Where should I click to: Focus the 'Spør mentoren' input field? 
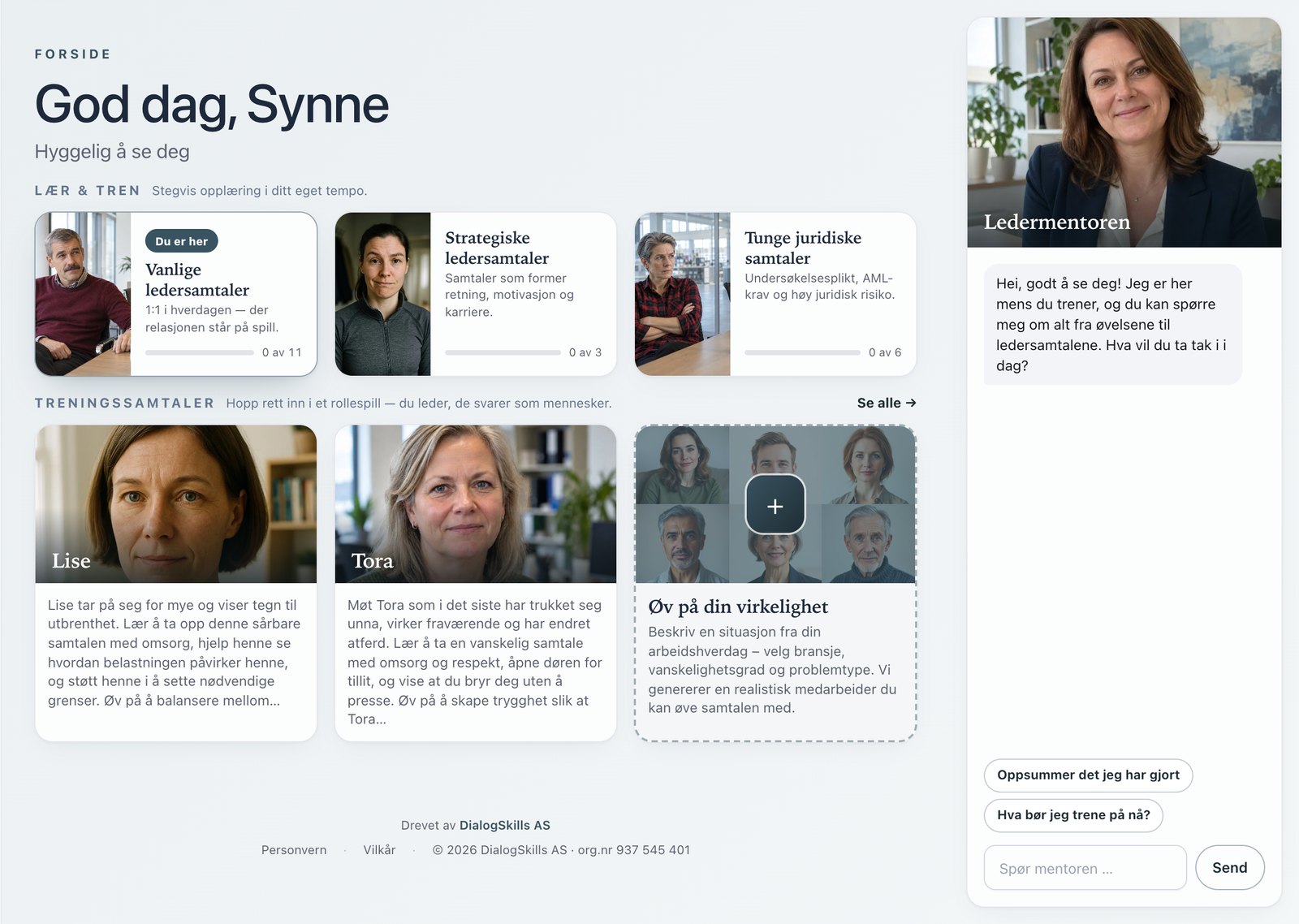click(1085, 868)
